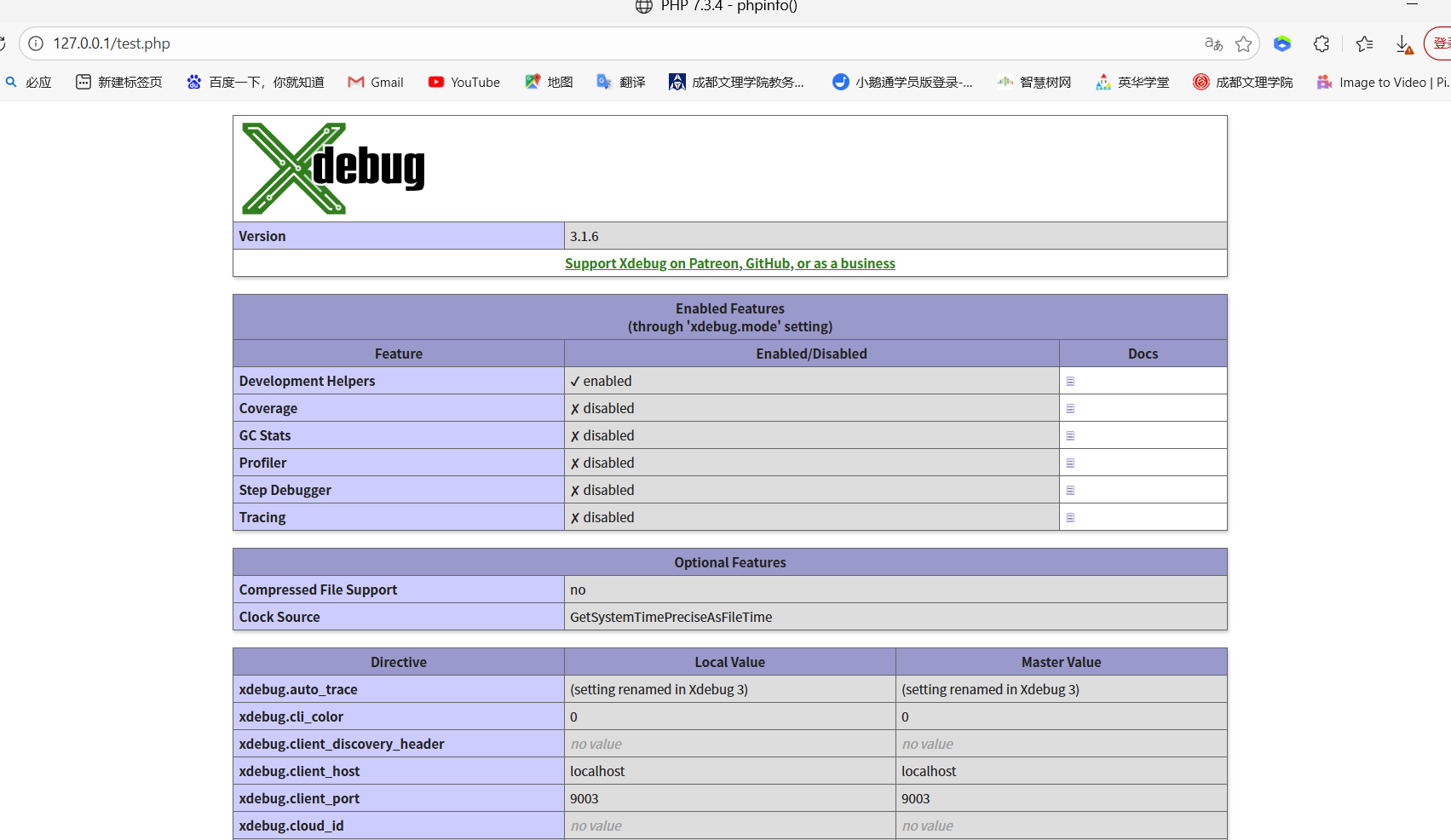Click the browser refresh button

click(3, 43)
